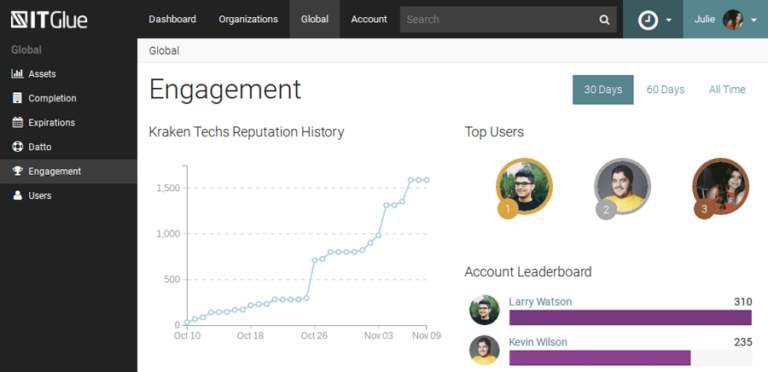768x372 pixels.
Task: Switch to the 60 Days range
Action: click(x=665, y=90)
